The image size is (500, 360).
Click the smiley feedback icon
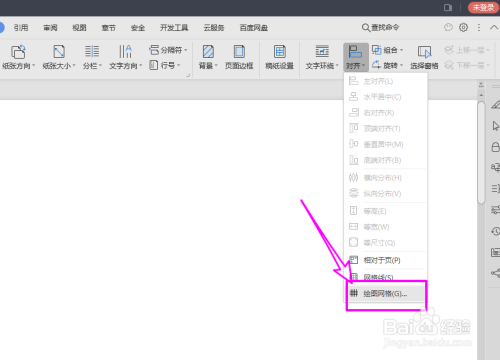tap(448, 27)
